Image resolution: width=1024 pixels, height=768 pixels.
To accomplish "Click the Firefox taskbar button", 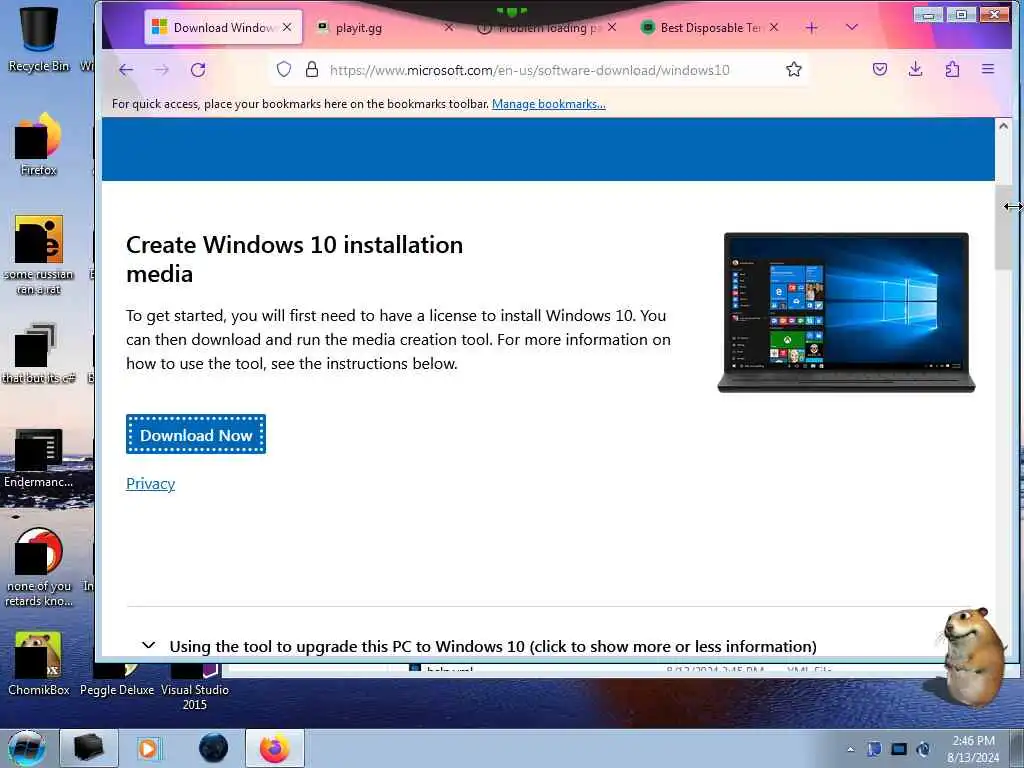I will 274,748.
